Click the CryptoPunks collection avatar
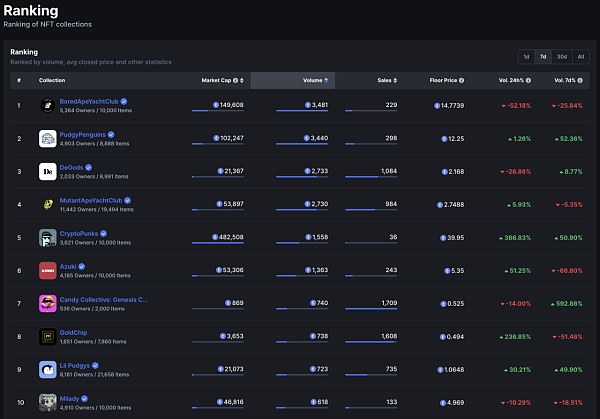 click(48, 237)
